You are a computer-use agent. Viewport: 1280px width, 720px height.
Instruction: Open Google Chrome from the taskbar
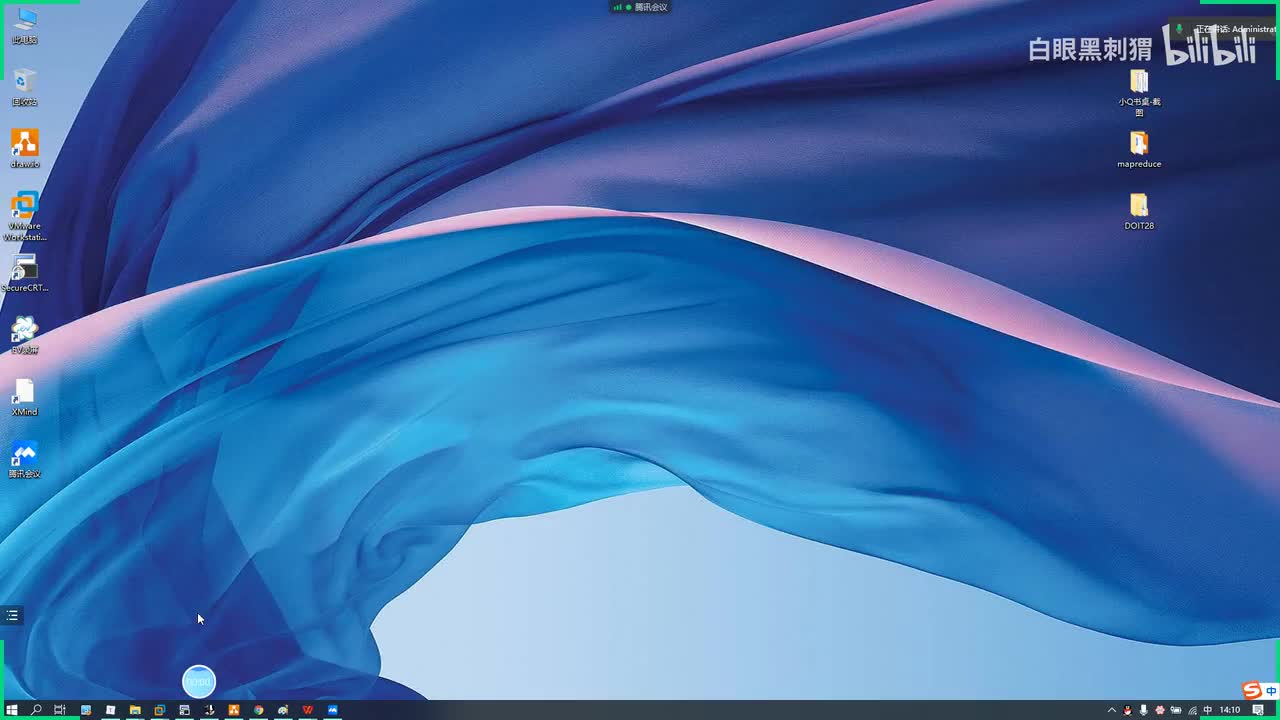(x=259, y=710)
